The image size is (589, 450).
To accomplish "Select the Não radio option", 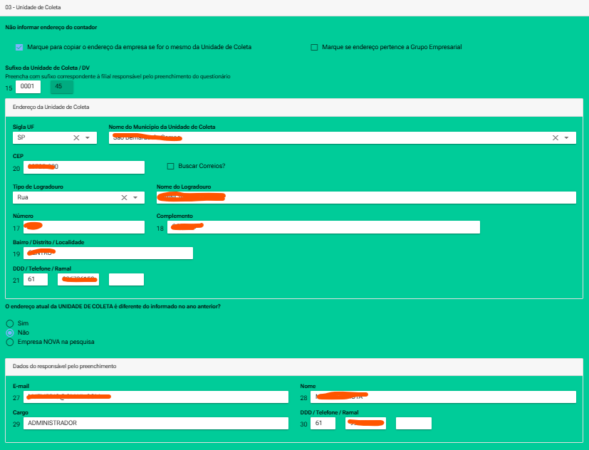I will [x=10, y=333].
